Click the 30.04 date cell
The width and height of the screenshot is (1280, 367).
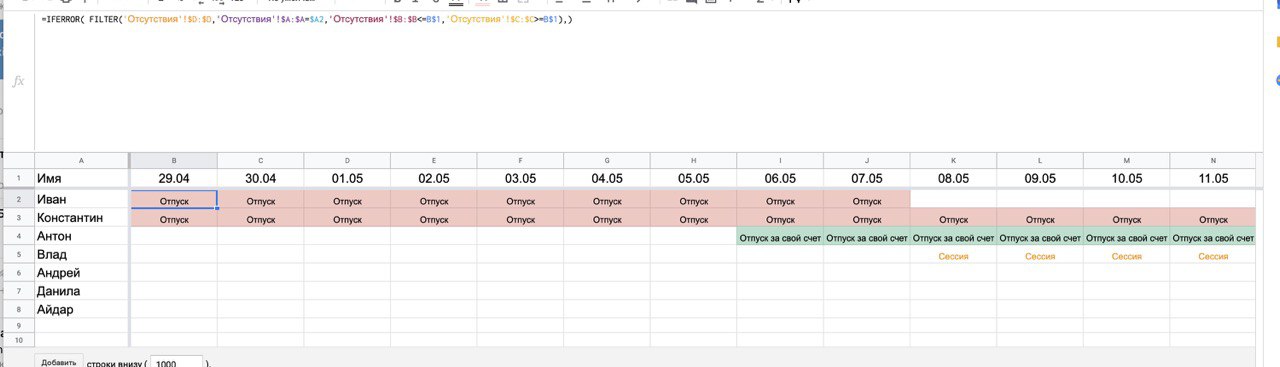pyautogui.click(x=261, y=179)
